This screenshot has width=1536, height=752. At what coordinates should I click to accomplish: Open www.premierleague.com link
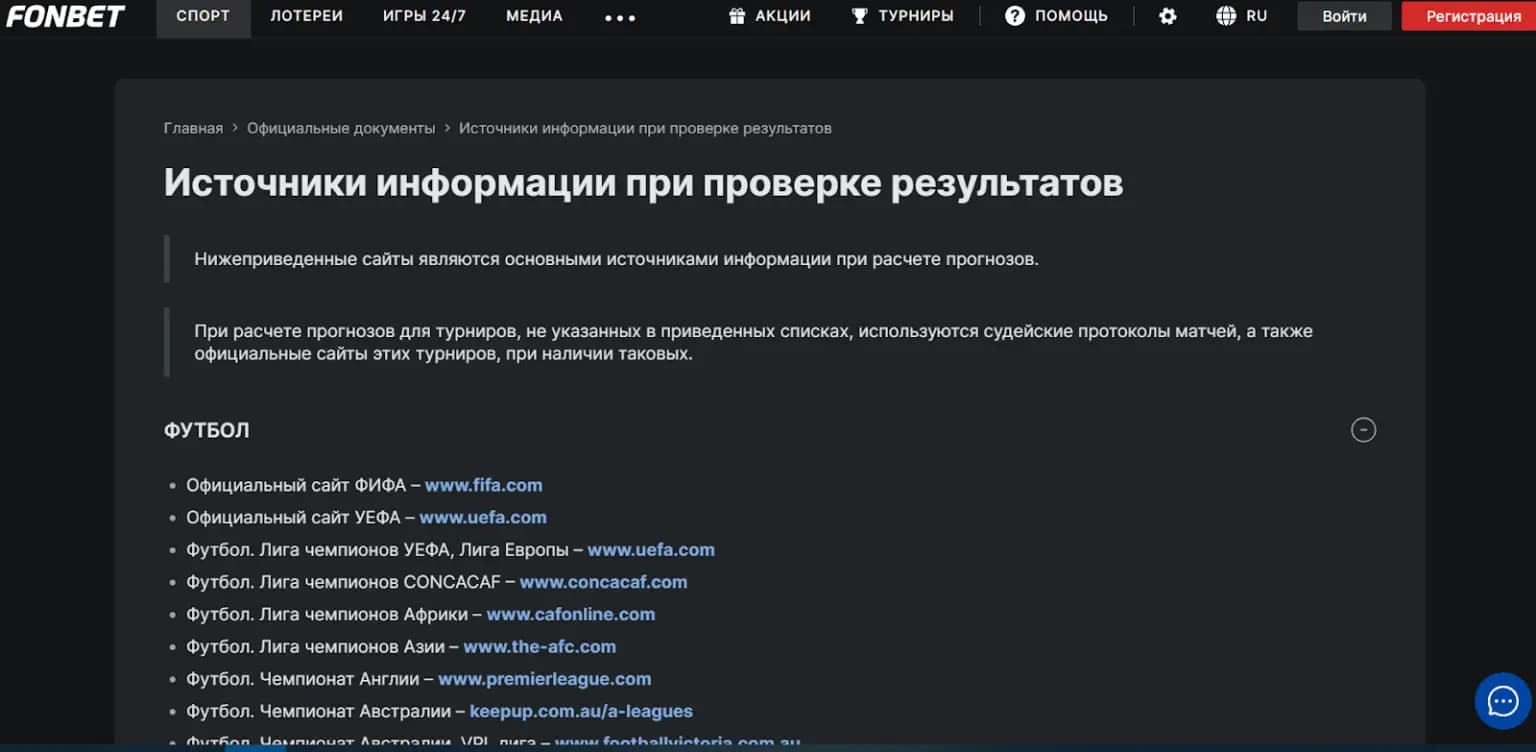coord(545,678)
